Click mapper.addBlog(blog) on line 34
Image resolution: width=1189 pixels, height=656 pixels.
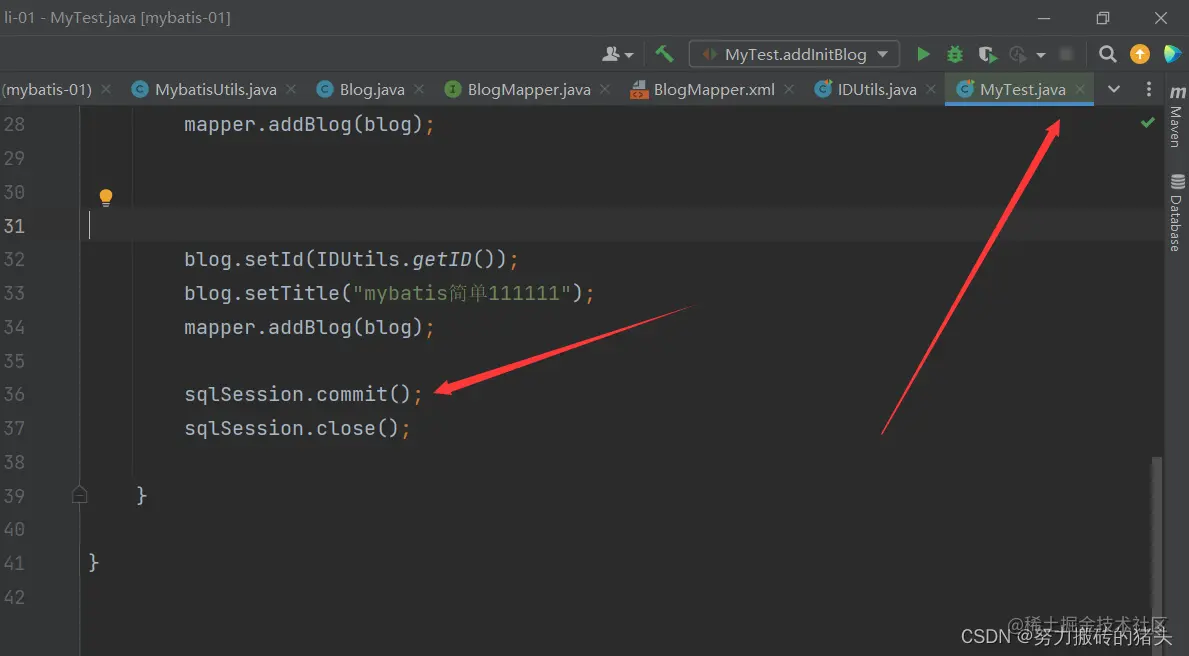coord(309,328)
